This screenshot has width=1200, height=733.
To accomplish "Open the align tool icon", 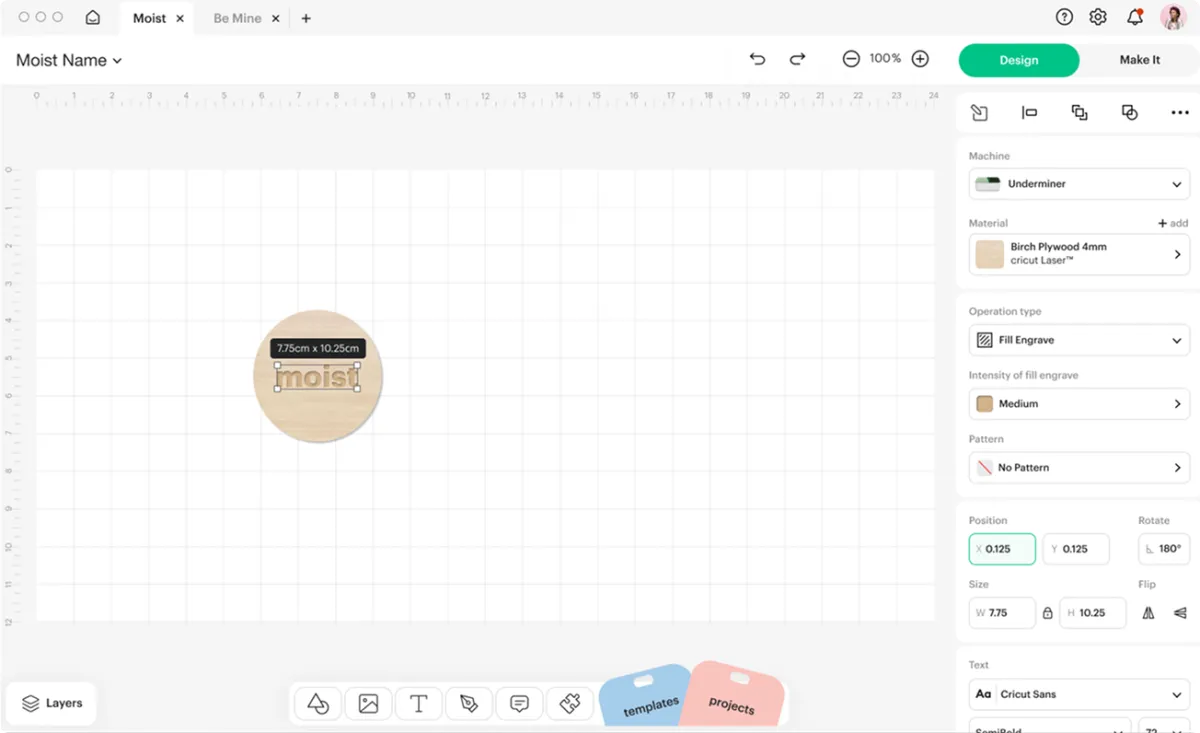I will [1029, 113].
